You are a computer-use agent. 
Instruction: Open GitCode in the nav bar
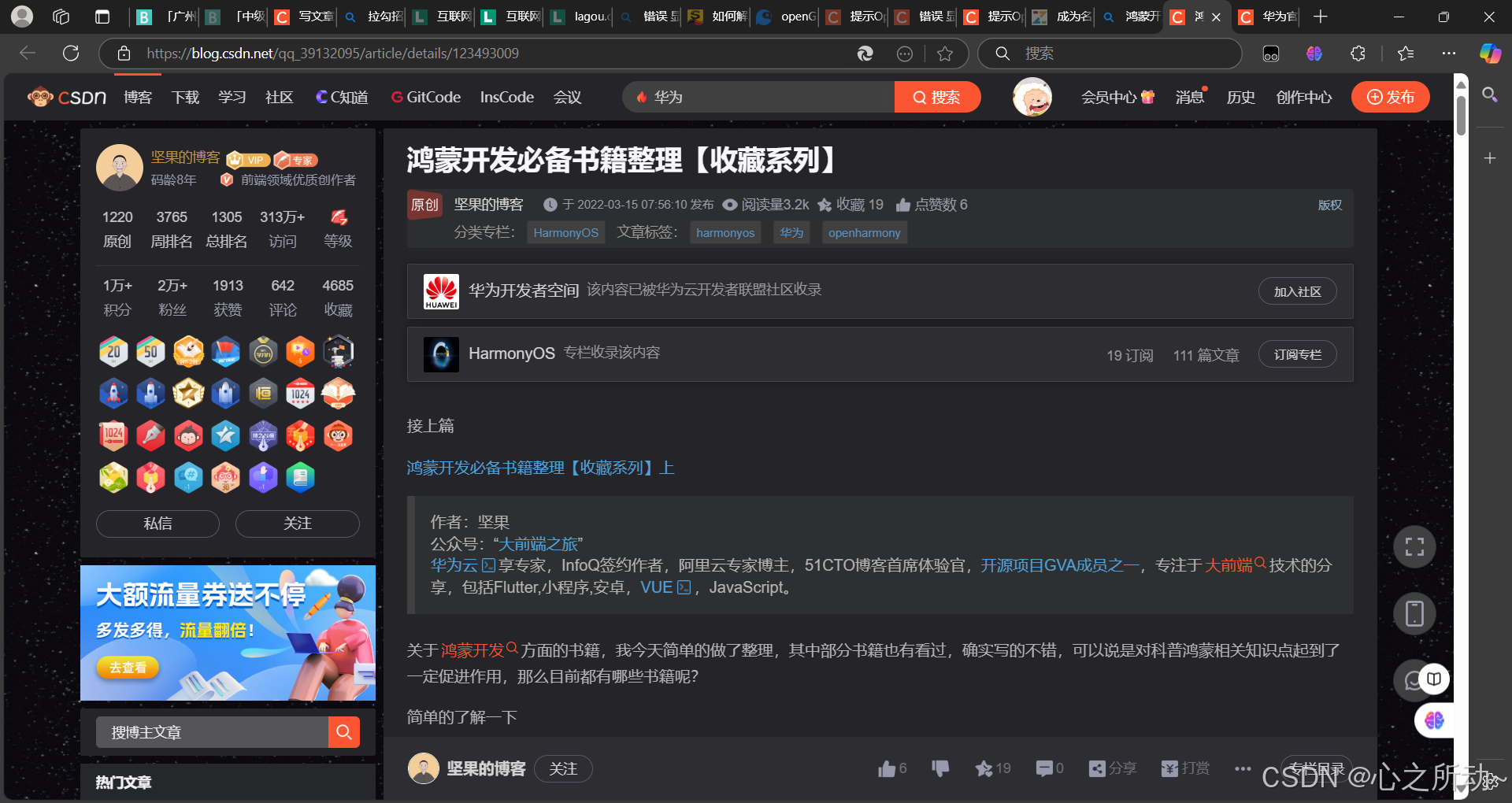coord(426,97)
